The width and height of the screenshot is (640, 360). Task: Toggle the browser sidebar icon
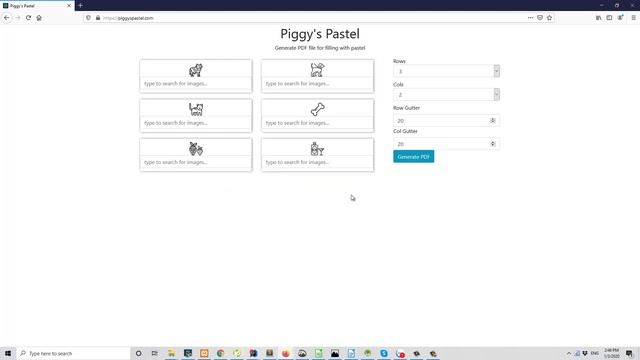click(609, 18)
